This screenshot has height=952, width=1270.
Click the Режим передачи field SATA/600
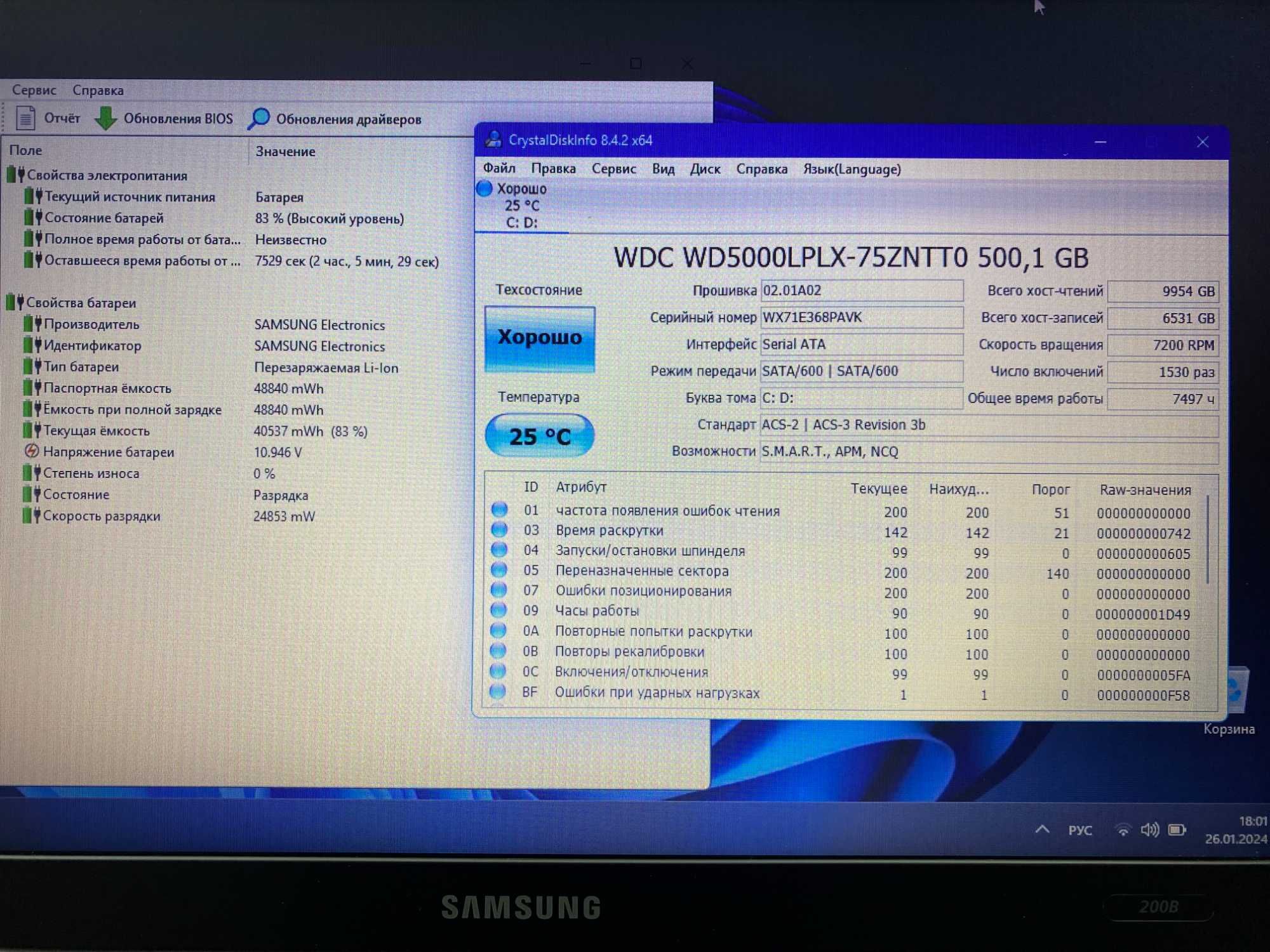862,371
